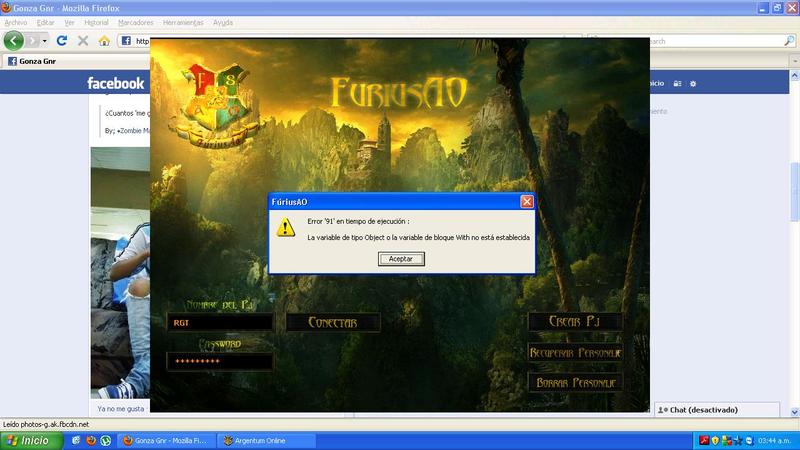Open the Archivo menu in Firefox

coord(16,22)
